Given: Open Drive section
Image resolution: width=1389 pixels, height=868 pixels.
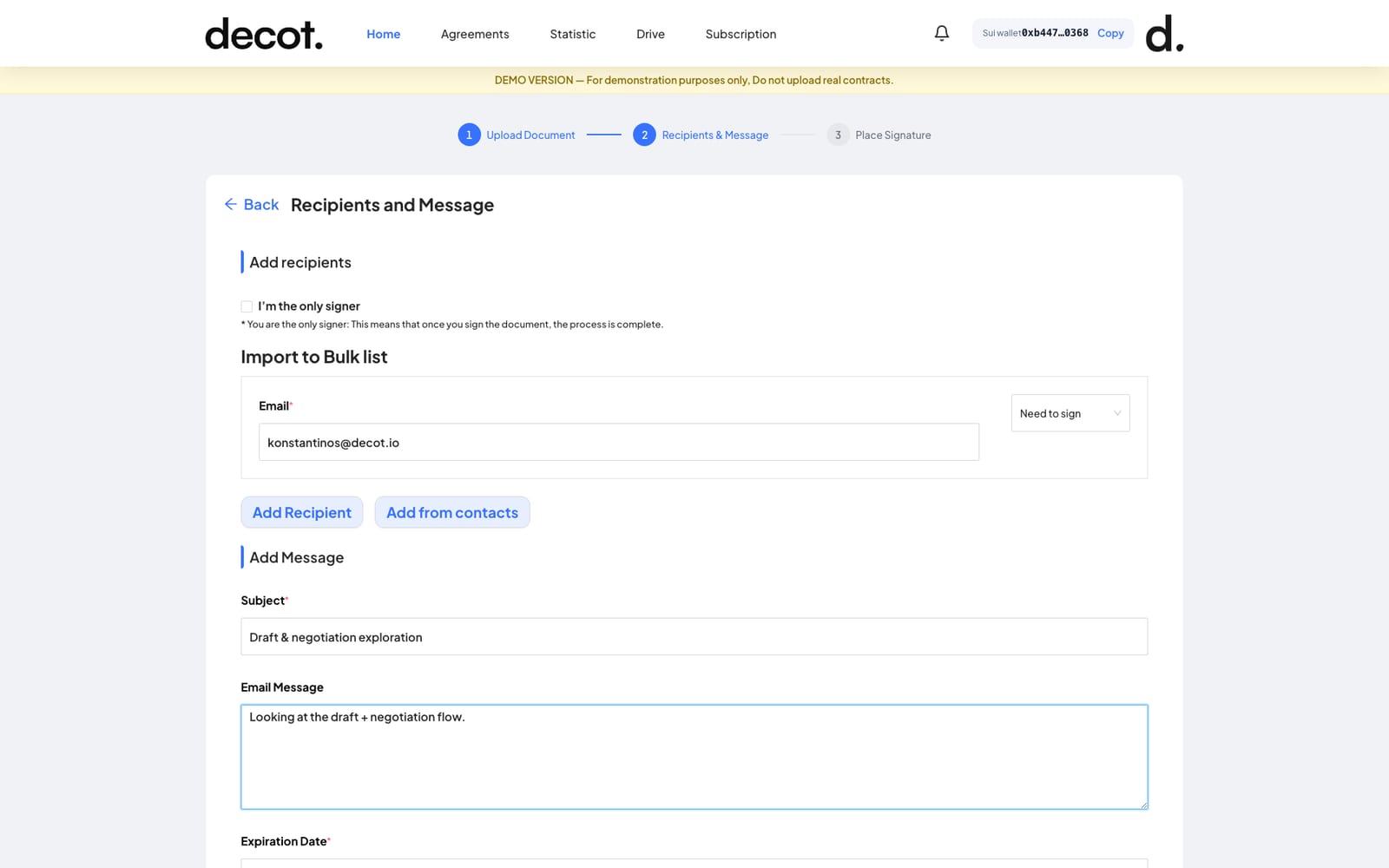Looking at the screenshot, I should (650, 34).
